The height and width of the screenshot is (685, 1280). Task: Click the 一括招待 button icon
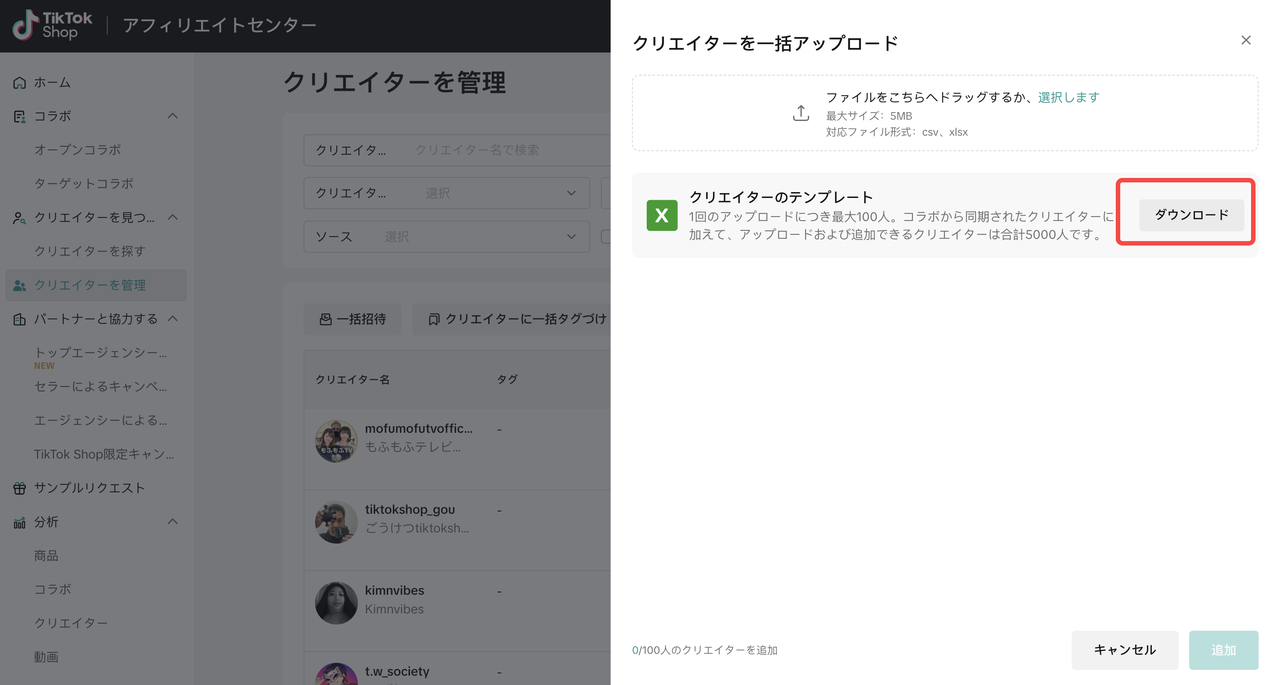pos(325,319)
